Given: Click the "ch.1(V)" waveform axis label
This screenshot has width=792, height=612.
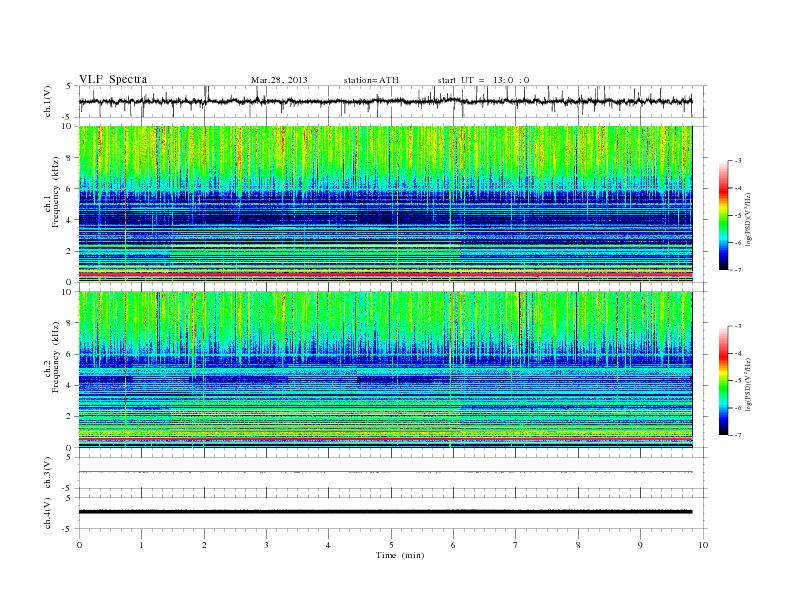Looking at the screenshot, I should [48, 101].
